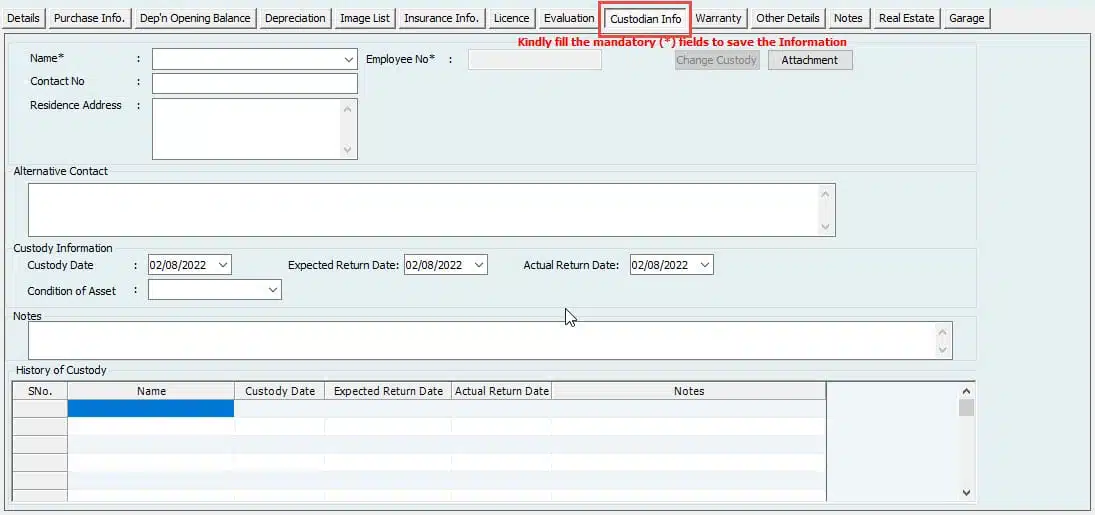1095x515 pixels.
Task: Open the Name dropdown list
Action: 347,60
